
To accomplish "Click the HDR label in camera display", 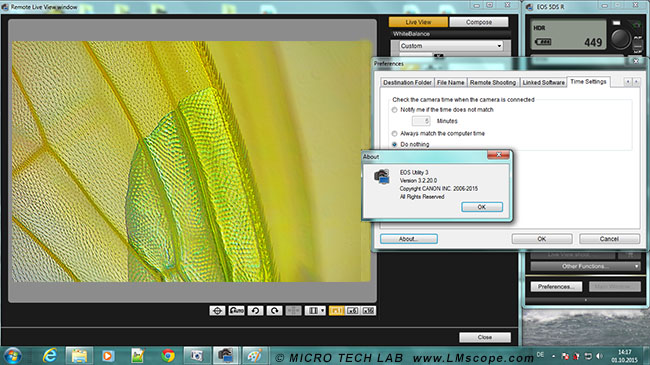I will click(x=539, y=28).
